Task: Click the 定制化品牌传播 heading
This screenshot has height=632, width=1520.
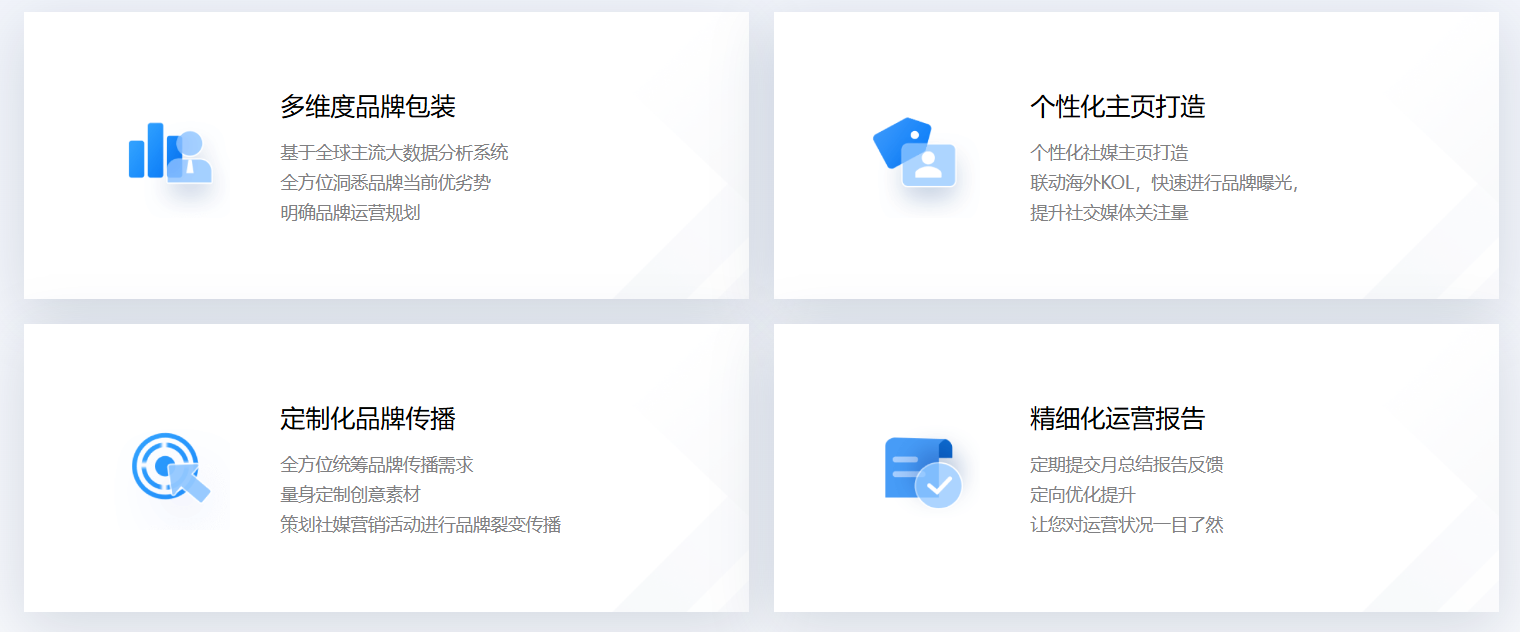Action: tap(368, 418)
